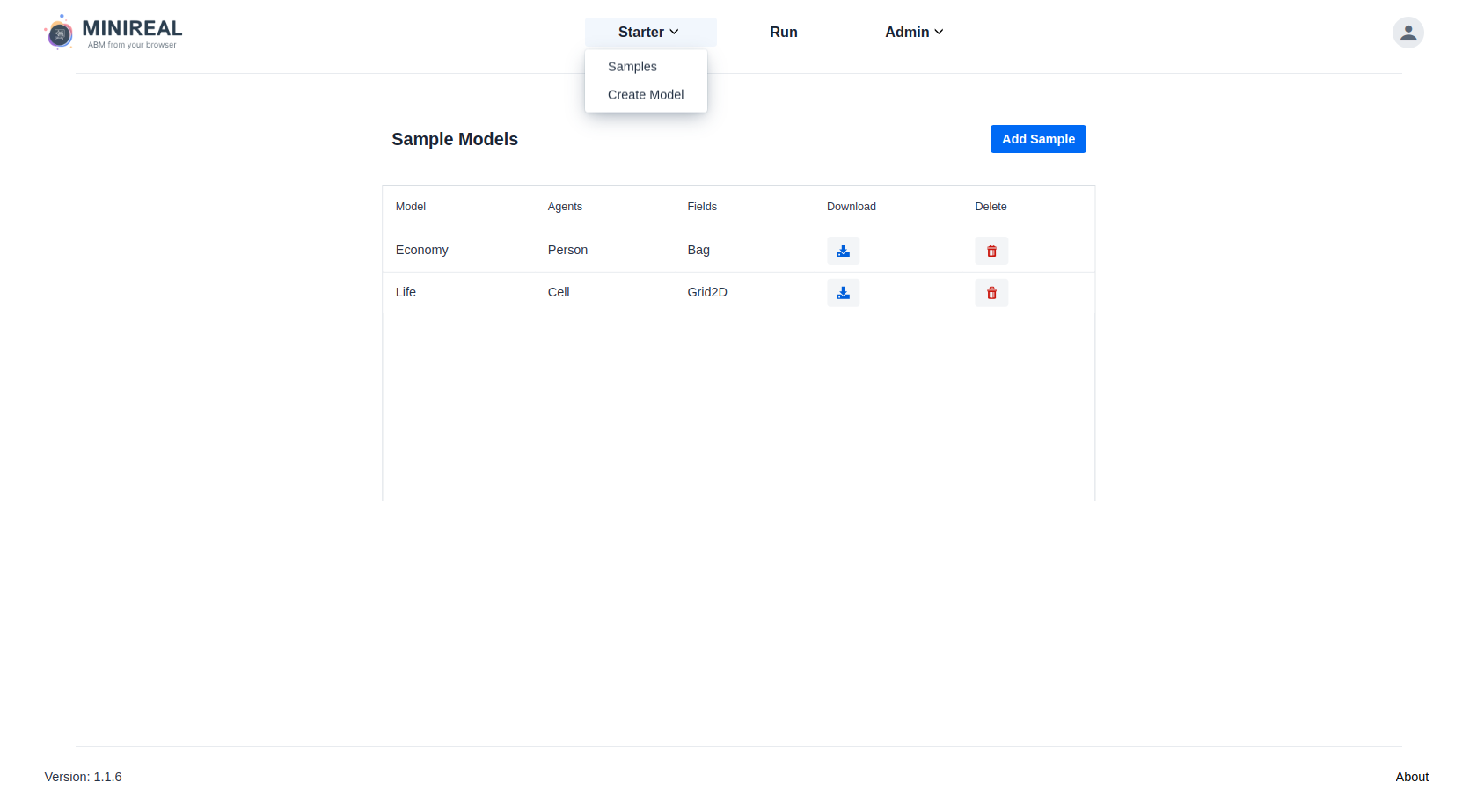Click the Download column header
The image size is (1477, 812).
point(852,207)
